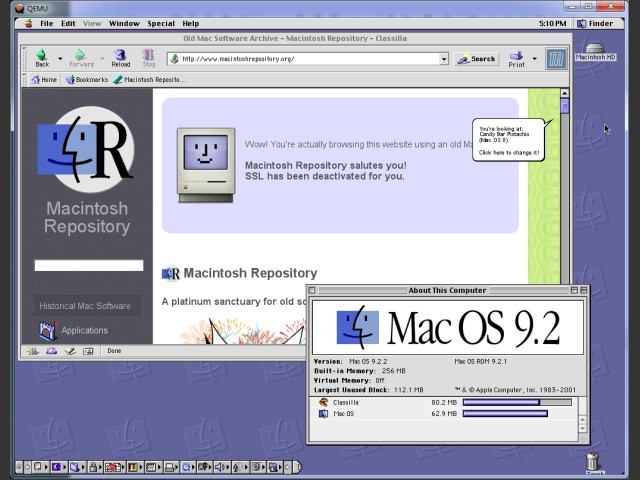This screenshot has height=480, width=640.
Task: Click the Applications link in sidebar
Action: coord(85,330)
